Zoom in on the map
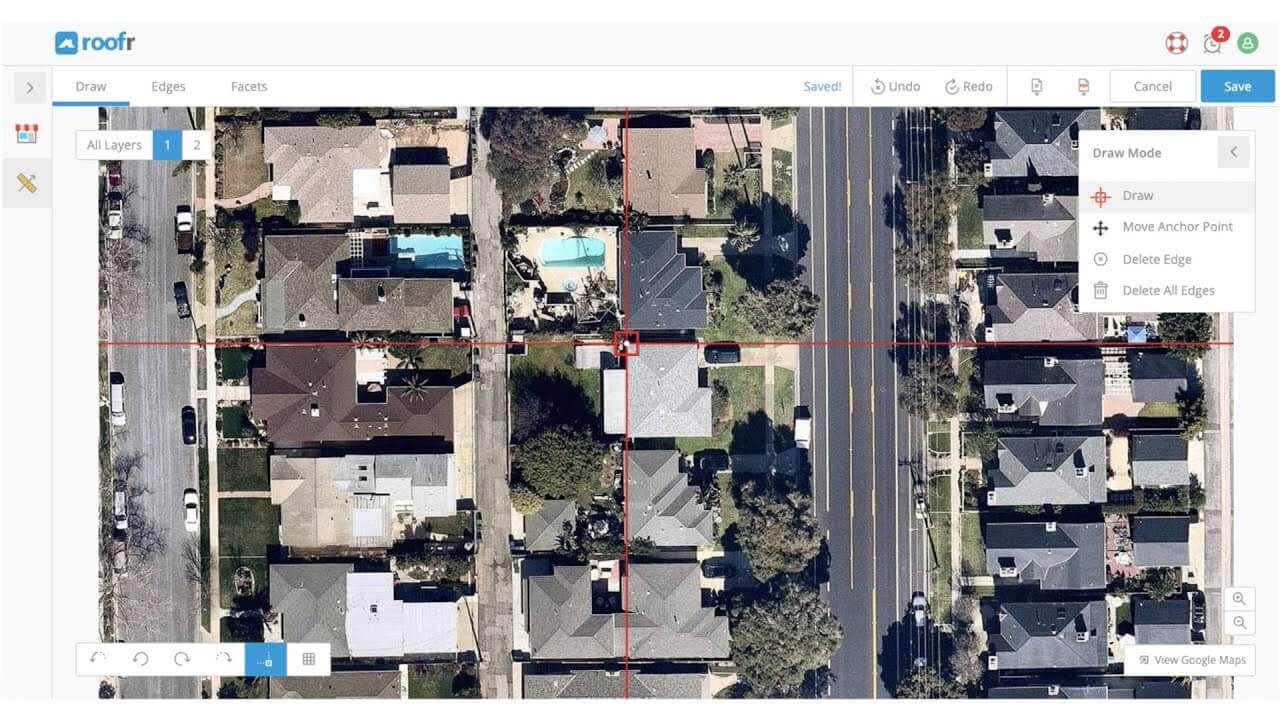 click(x=1239, y=599)
